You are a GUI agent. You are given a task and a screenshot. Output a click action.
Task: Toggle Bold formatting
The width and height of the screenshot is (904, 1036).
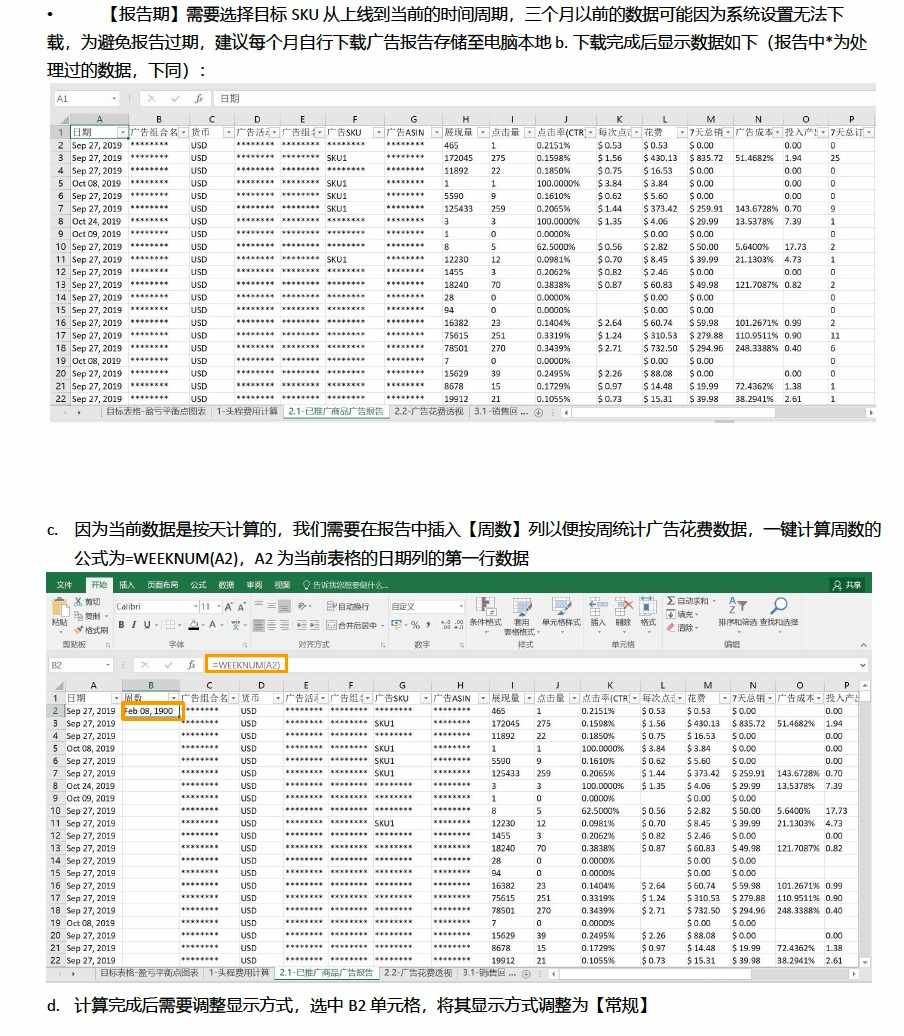[122, 624]
